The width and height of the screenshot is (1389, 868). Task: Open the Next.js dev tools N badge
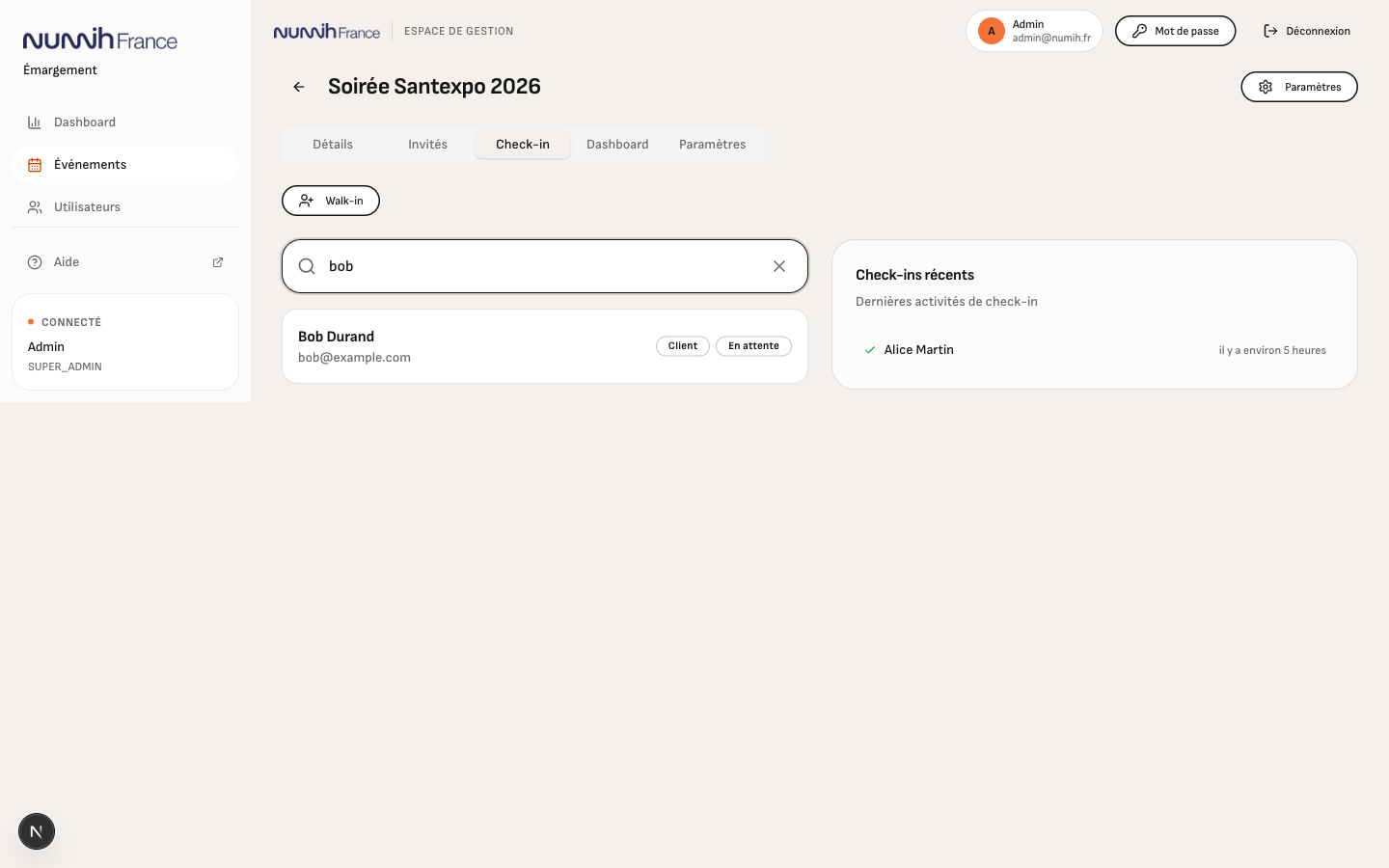(37, 831)
